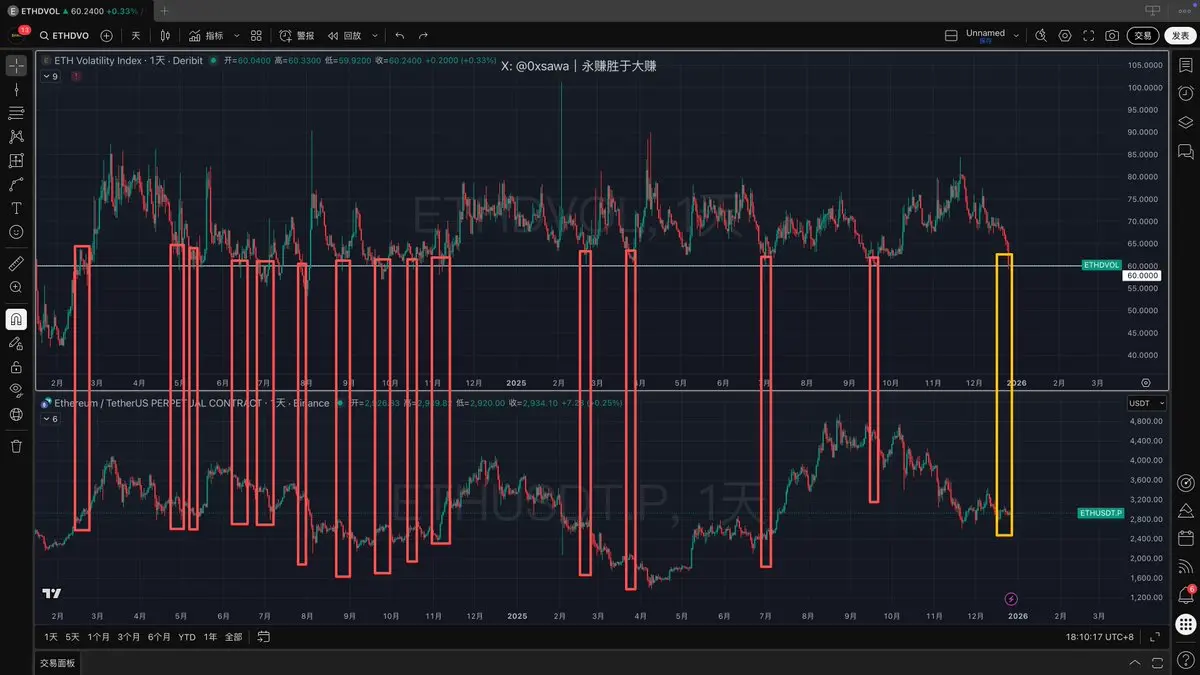Click the 交易 trade button
The height and width of the screenshot is (675, 1200).
[x=1143, y=35]
